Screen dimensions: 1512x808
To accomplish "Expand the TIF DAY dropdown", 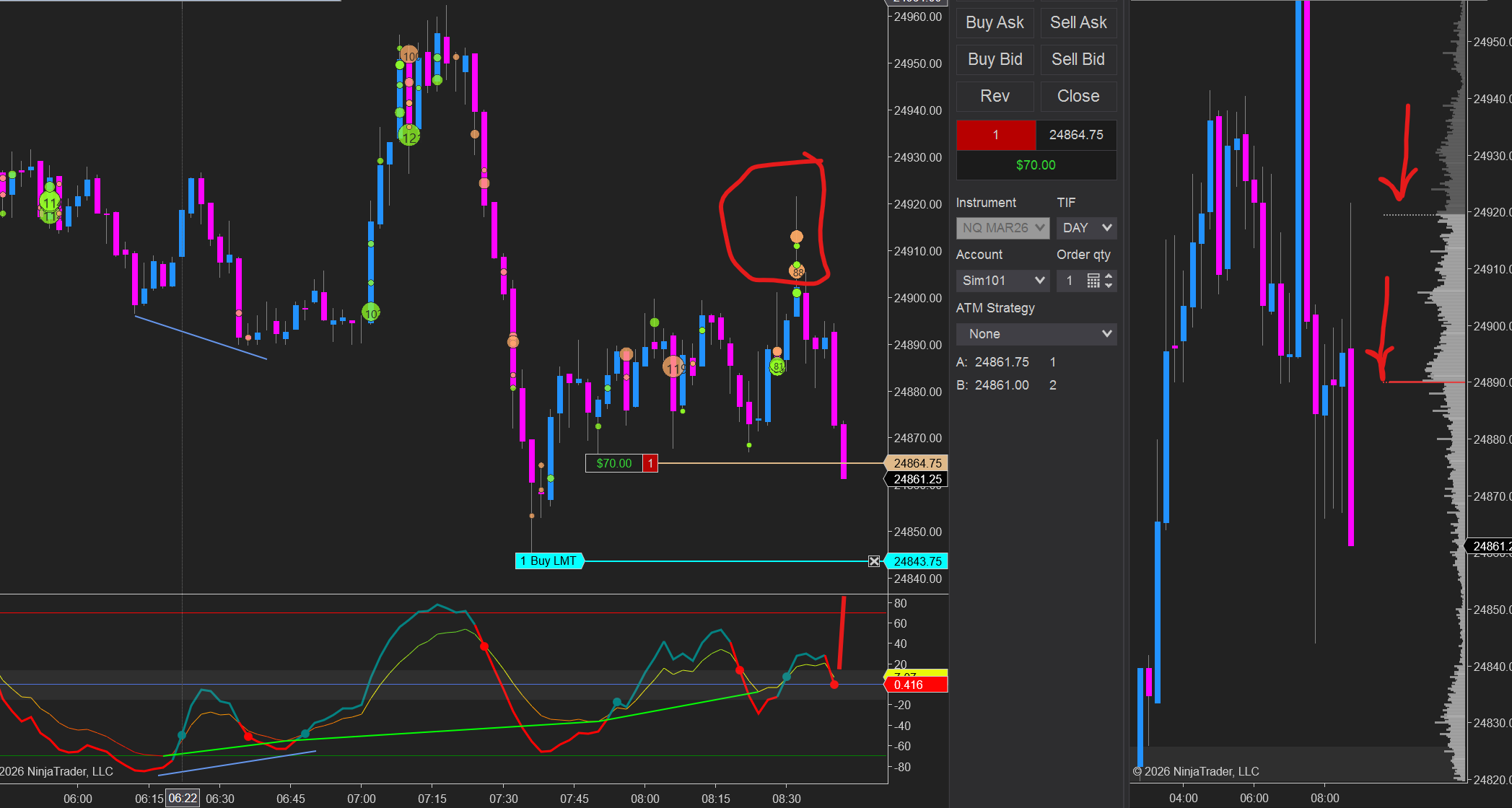I will pyautogui.click(x=1086, y=228).
